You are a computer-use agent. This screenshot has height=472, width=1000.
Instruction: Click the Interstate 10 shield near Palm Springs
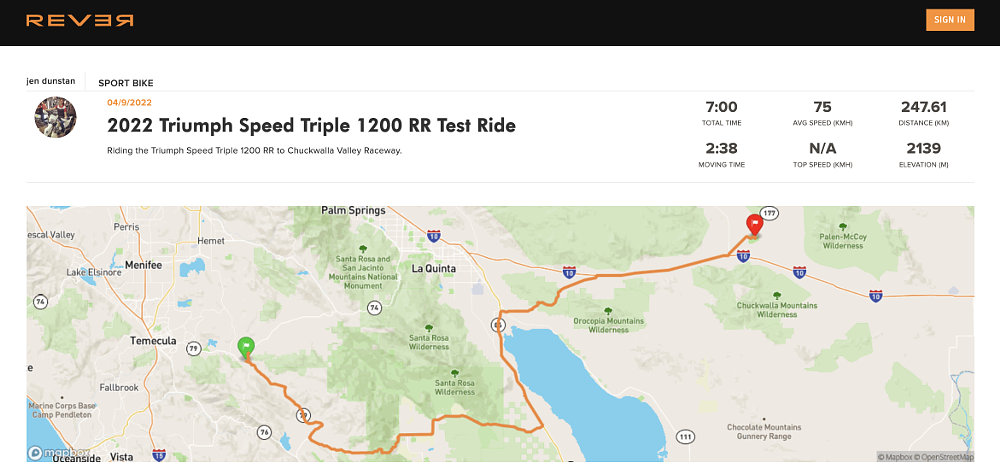(432, 236)
